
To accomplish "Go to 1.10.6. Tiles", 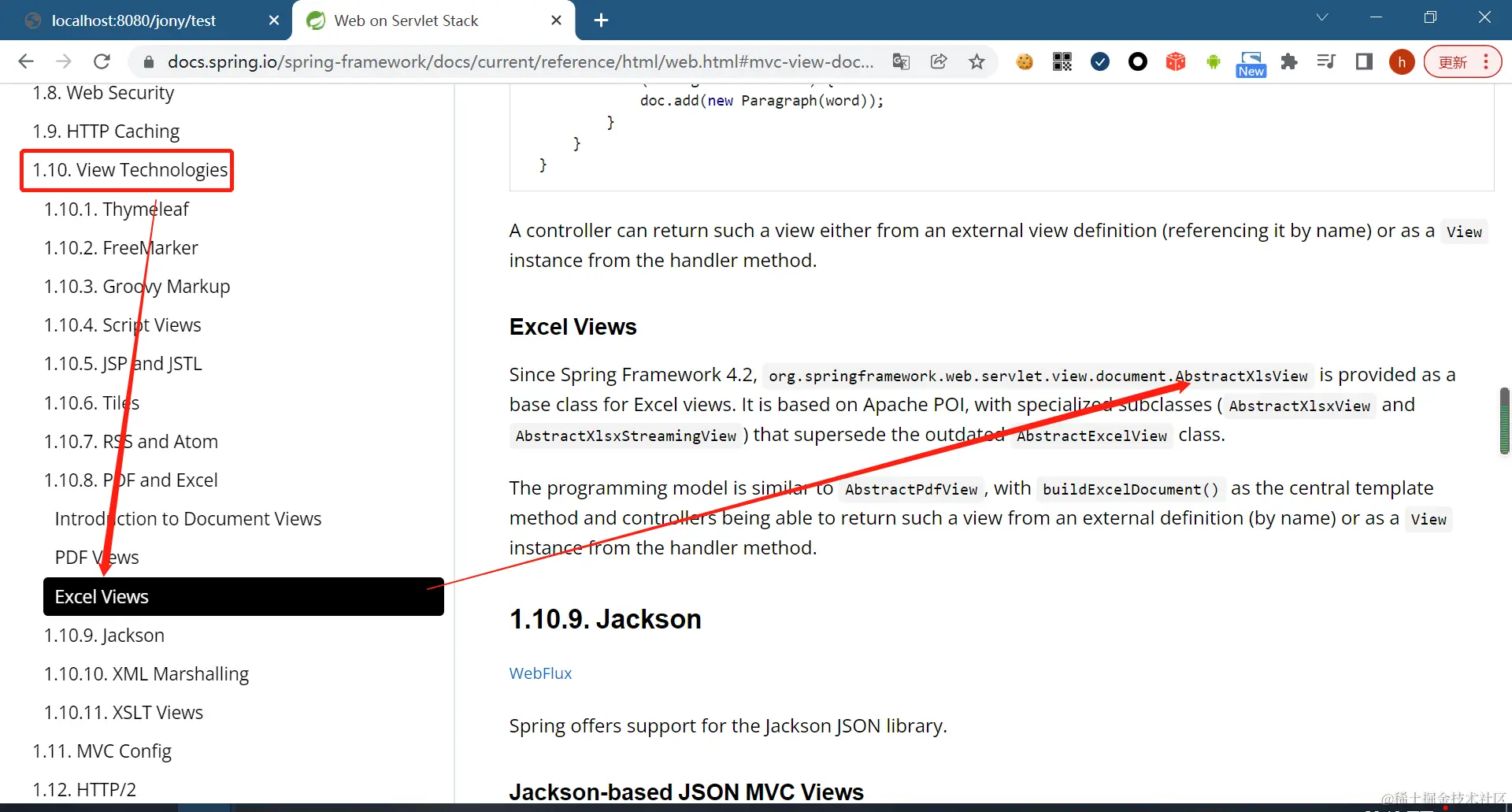I will tap(91, 403).
